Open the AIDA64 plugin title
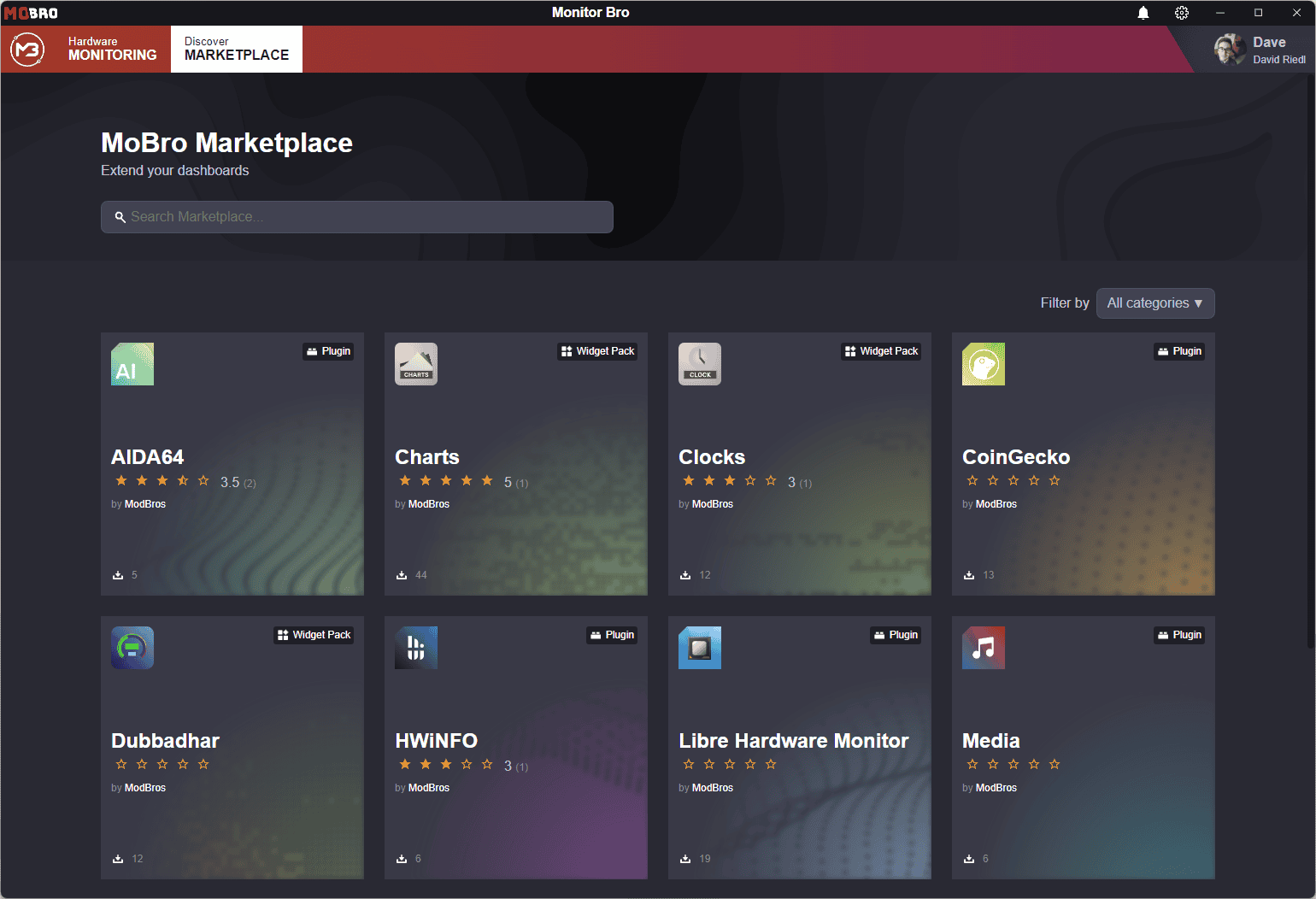The height and width of the screenshot is (899, 1316). [x=148, y=457]
